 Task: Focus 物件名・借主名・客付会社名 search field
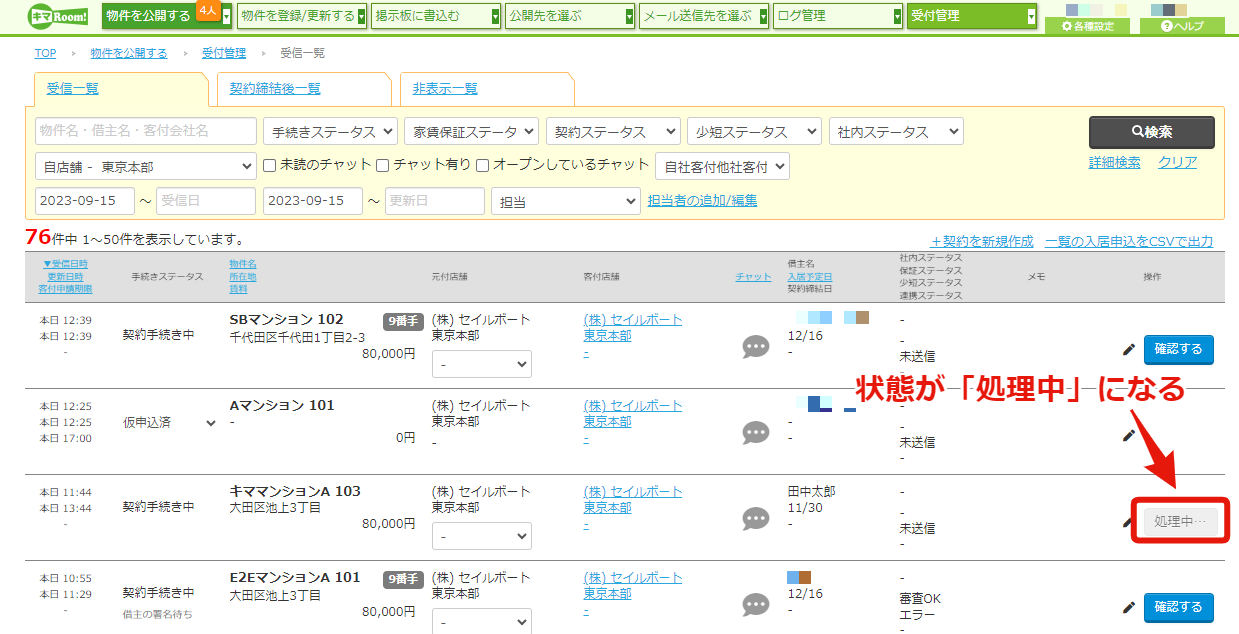(146, 131)
